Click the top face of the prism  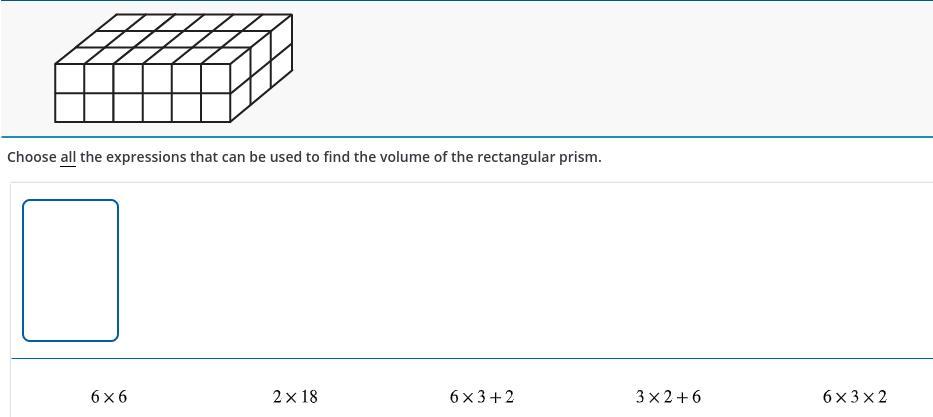click(173, 39)
